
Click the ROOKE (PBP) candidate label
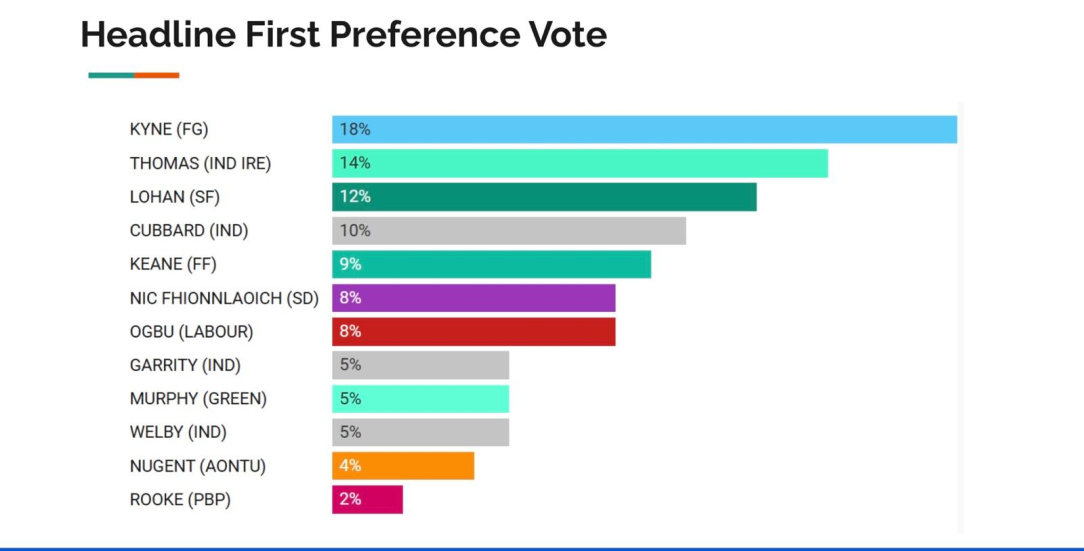click(x=180, y=500)
